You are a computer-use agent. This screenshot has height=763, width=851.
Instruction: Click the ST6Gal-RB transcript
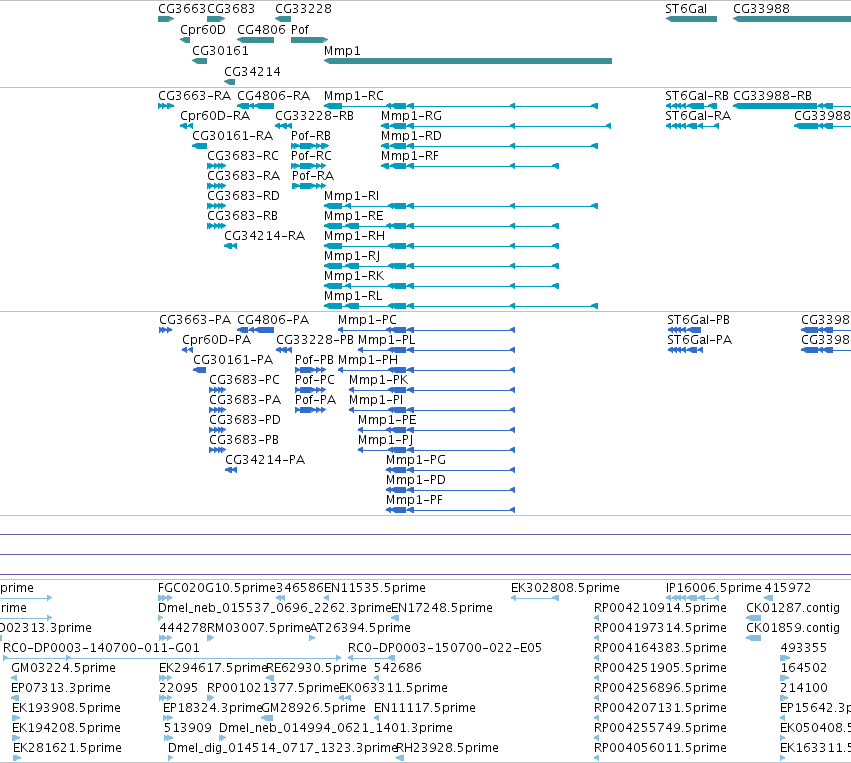click(691, 106)
